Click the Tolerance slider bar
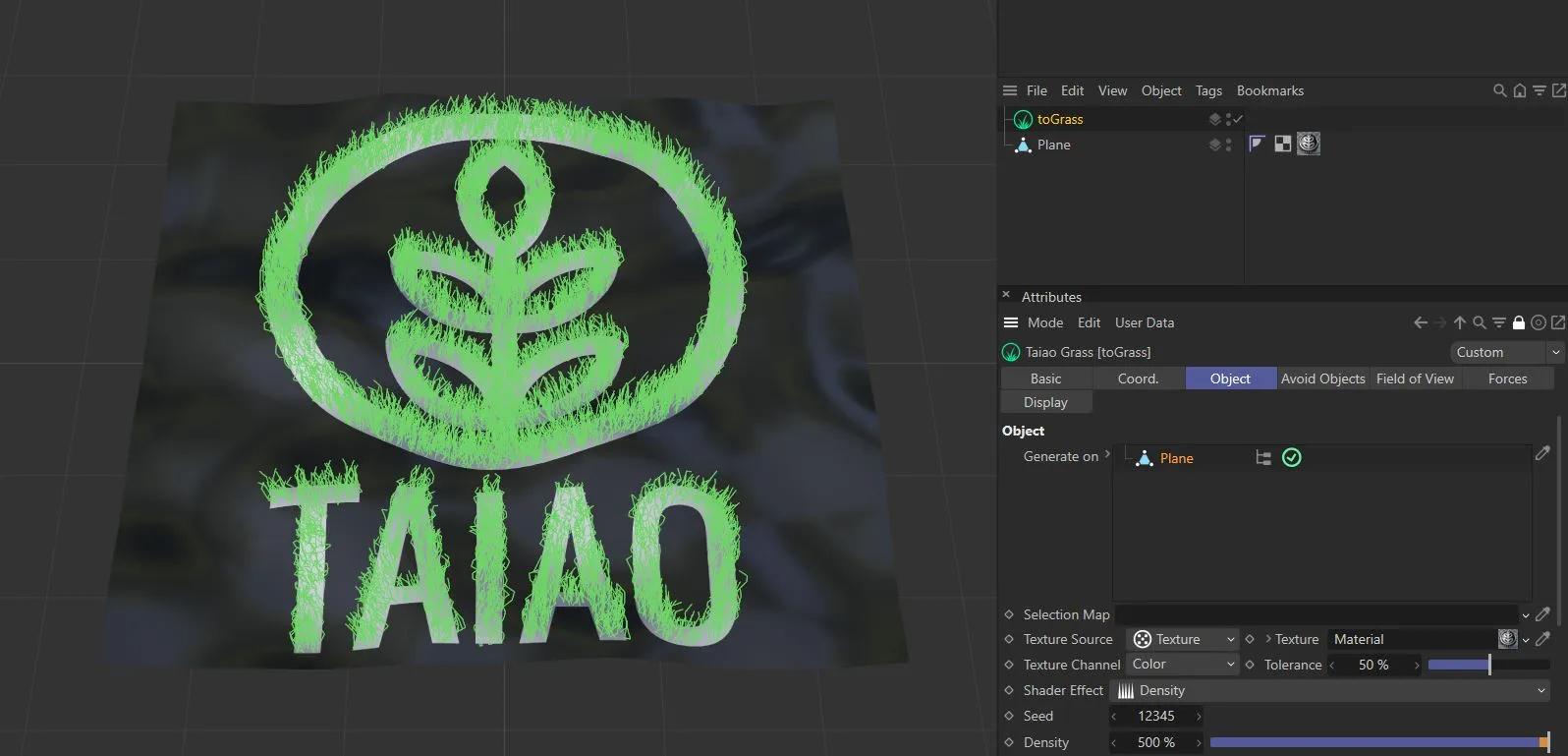The image size is (1568, 756). pos(1488,666)
